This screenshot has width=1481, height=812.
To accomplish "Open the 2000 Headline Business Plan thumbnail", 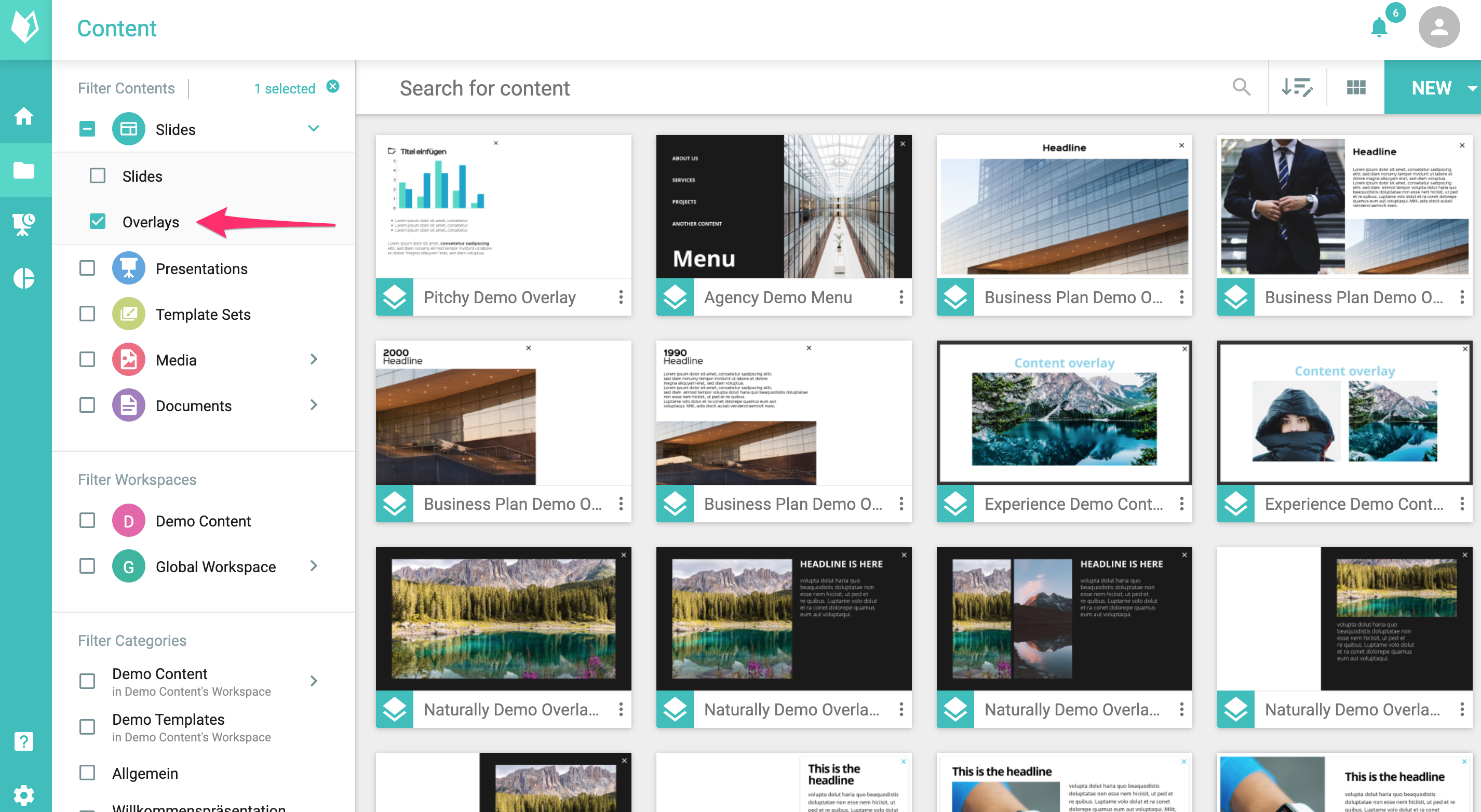I will [504, 413].
